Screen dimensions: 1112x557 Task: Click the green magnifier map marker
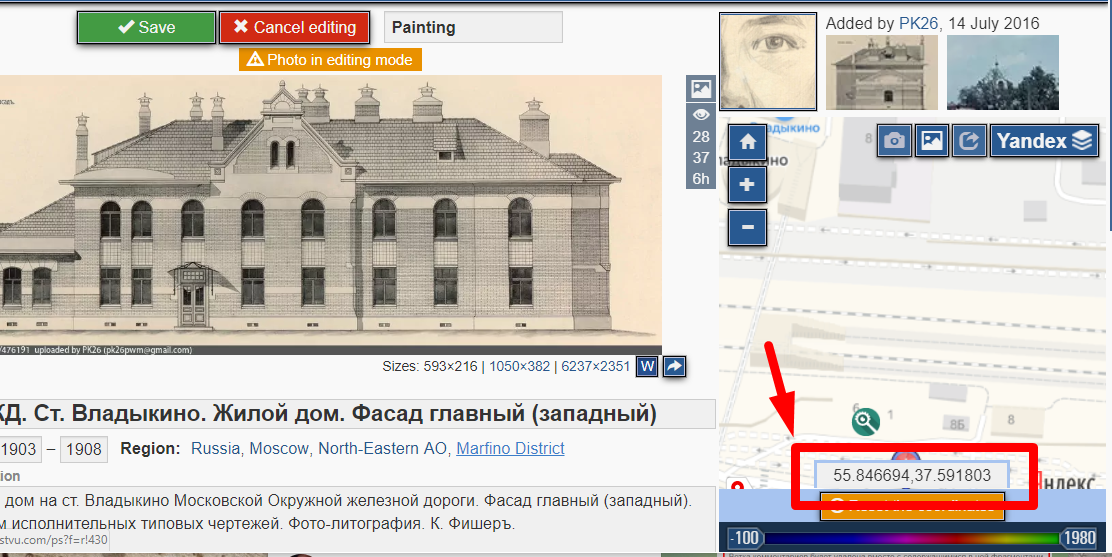[865, 421]
